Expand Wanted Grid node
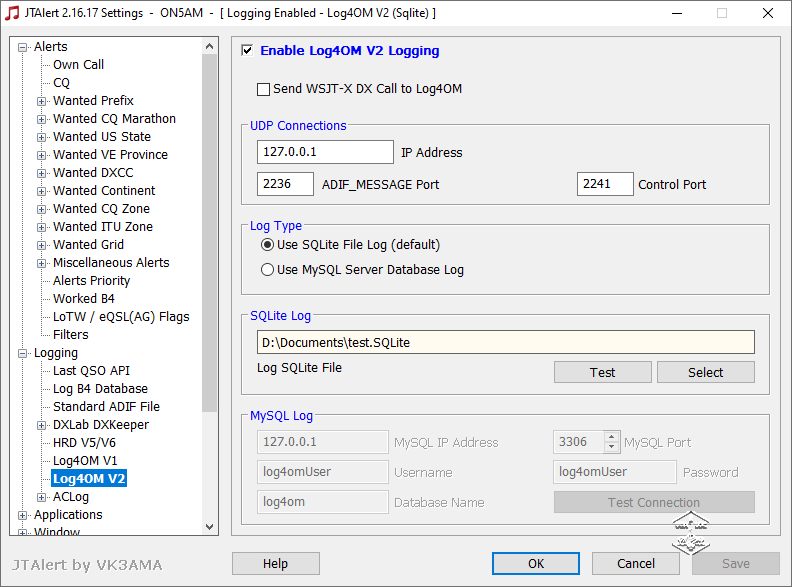Viewport: 792px width, 587px height. tap(41, 246)
